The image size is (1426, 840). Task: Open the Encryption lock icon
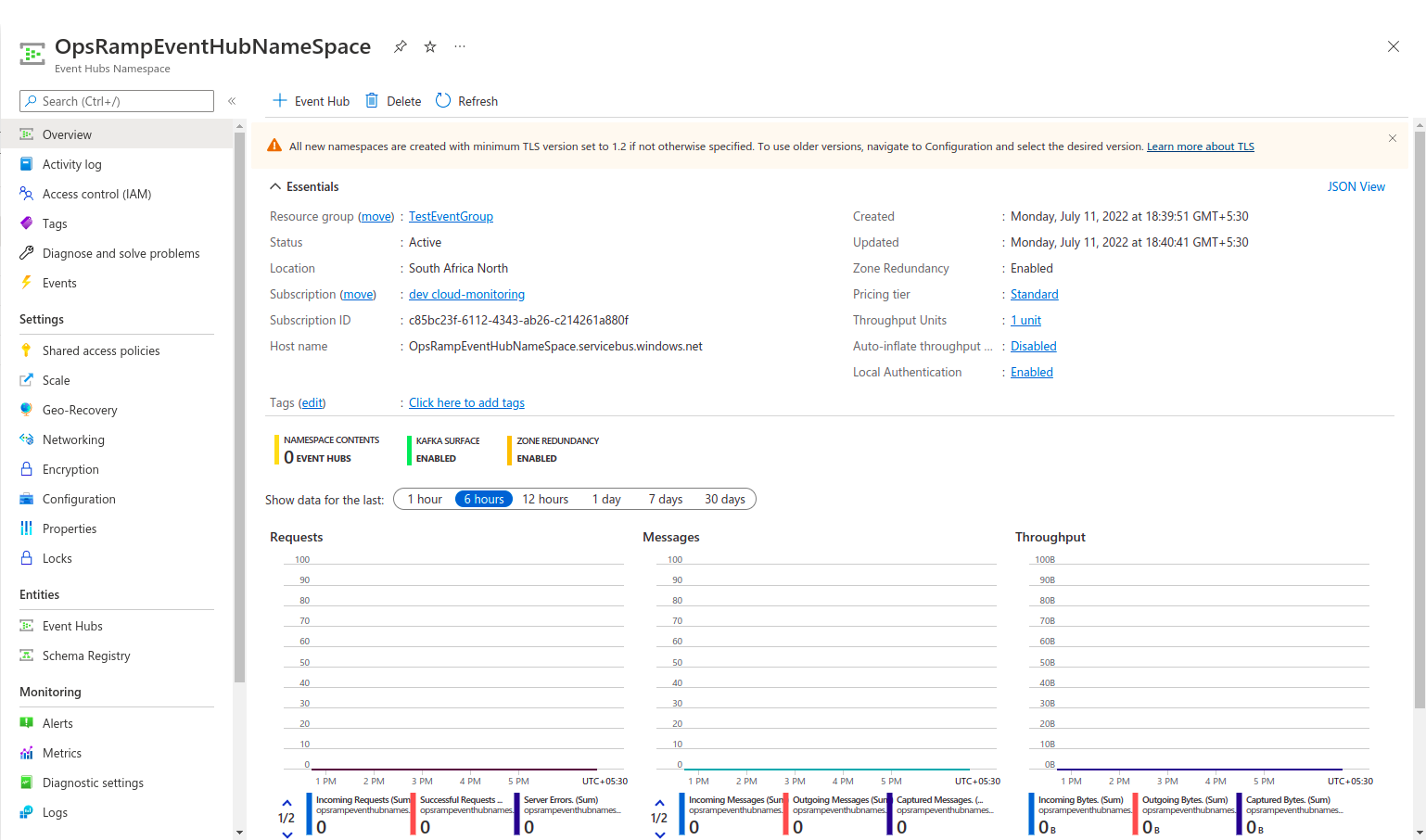27,469
